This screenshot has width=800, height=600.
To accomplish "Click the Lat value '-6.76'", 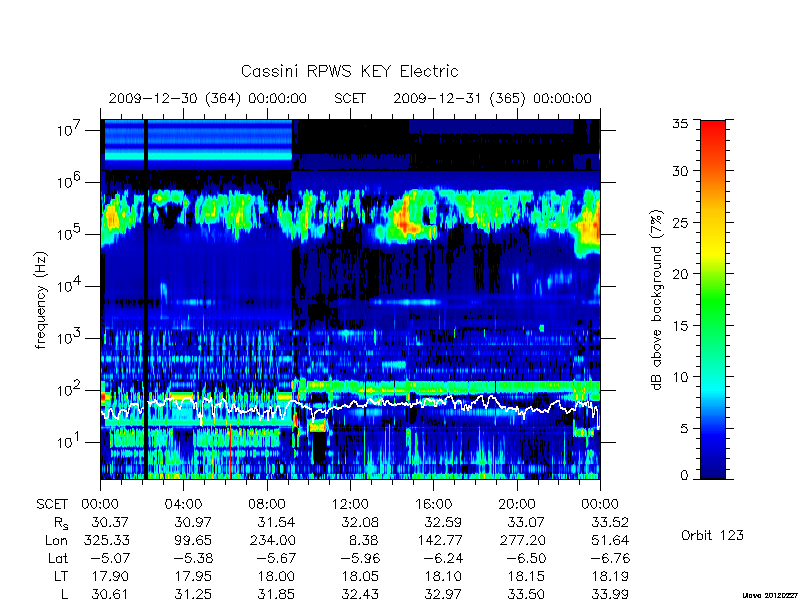I will click(x=609, y=558).
